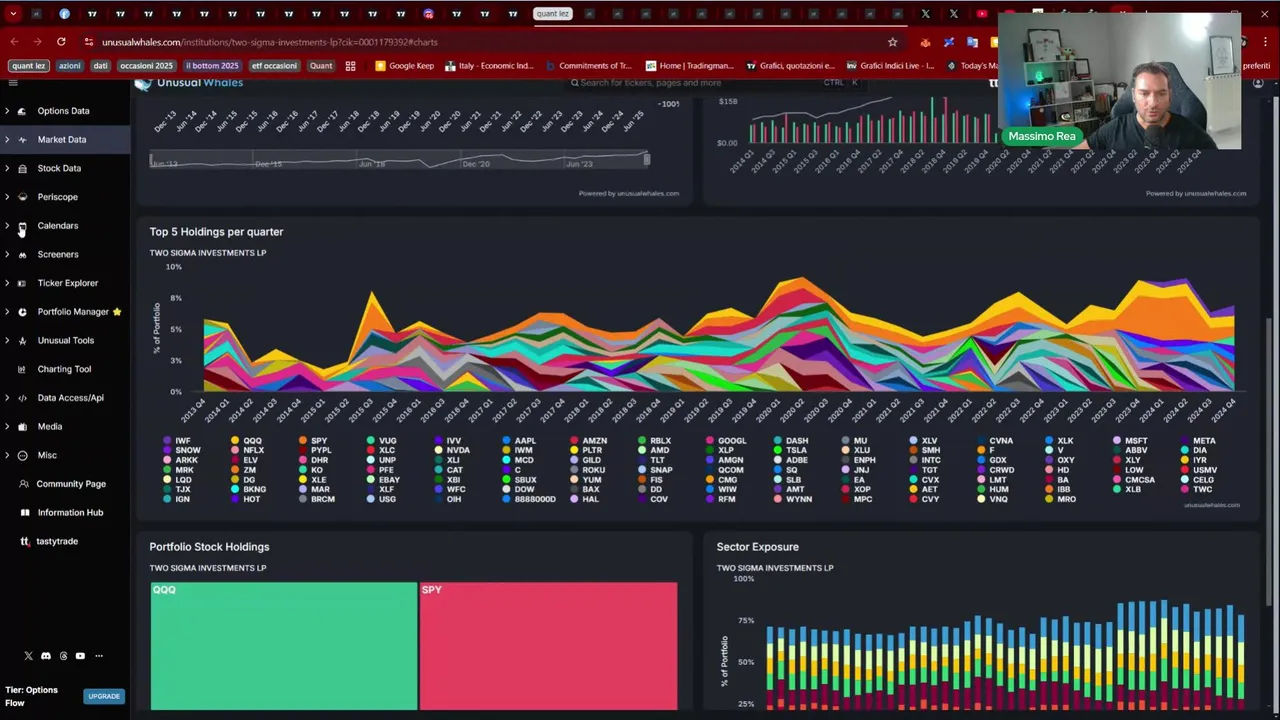Image resolution: width=1280 pixels, height=720 pixels.
Task: Click the Portfolio Manager pie icon
Action: [x=22, y=312]
